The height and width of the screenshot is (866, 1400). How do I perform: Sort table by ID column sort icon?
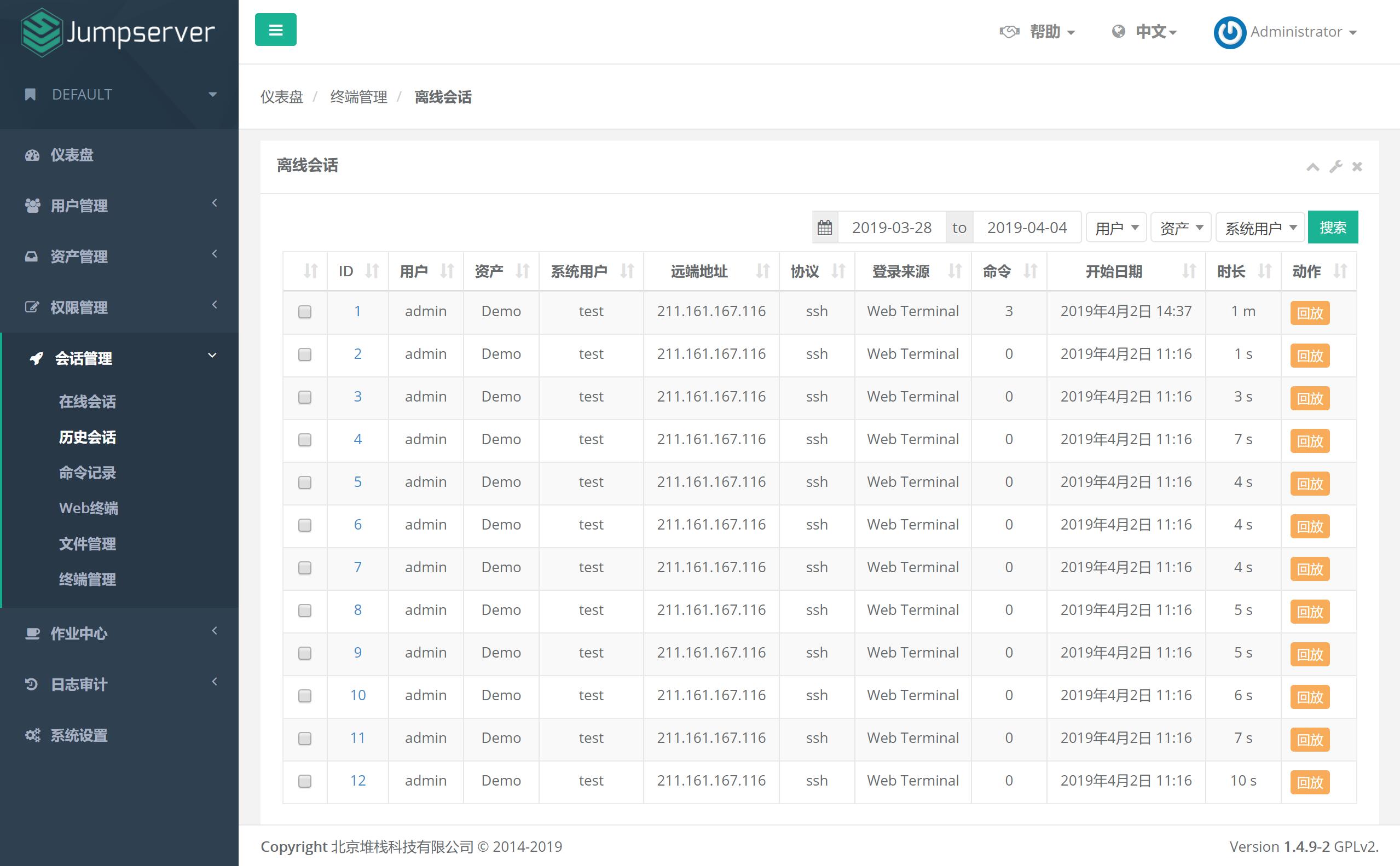tap(372, 271)
